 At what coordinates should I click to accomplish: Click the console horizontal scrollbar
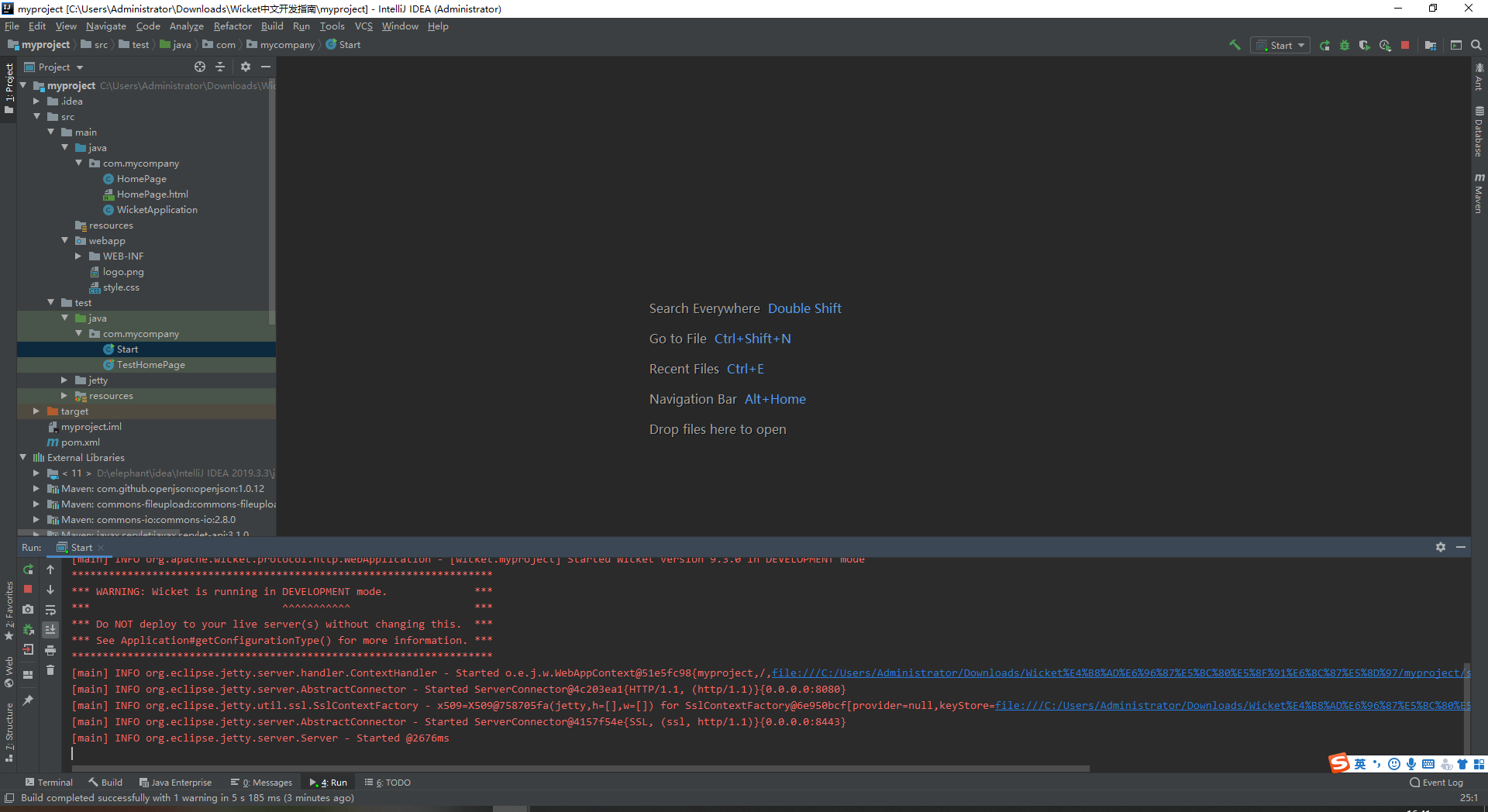click(x=581, y=769)
